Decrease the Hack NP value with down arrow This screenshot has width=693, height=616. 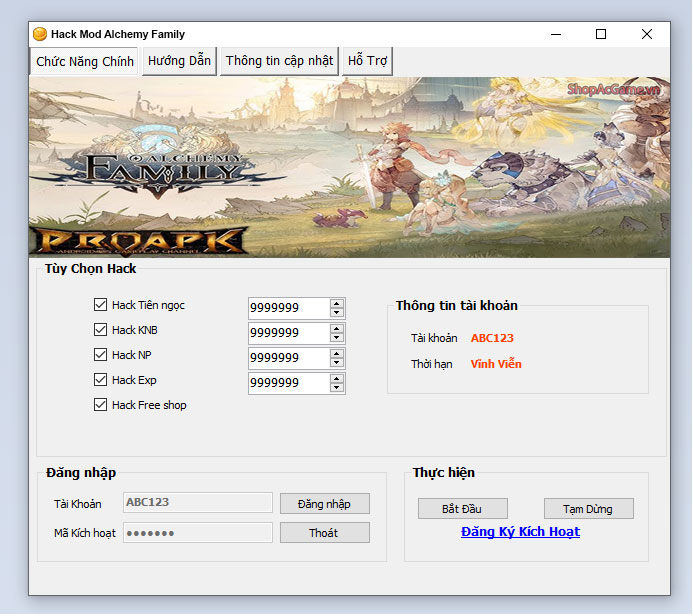coord(337,362)
